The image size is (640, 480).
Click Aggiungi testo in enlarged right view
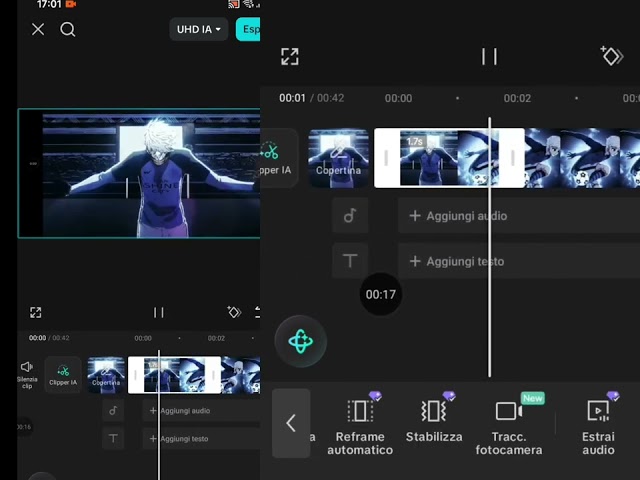pyautogui.click(x=519, y=261)
